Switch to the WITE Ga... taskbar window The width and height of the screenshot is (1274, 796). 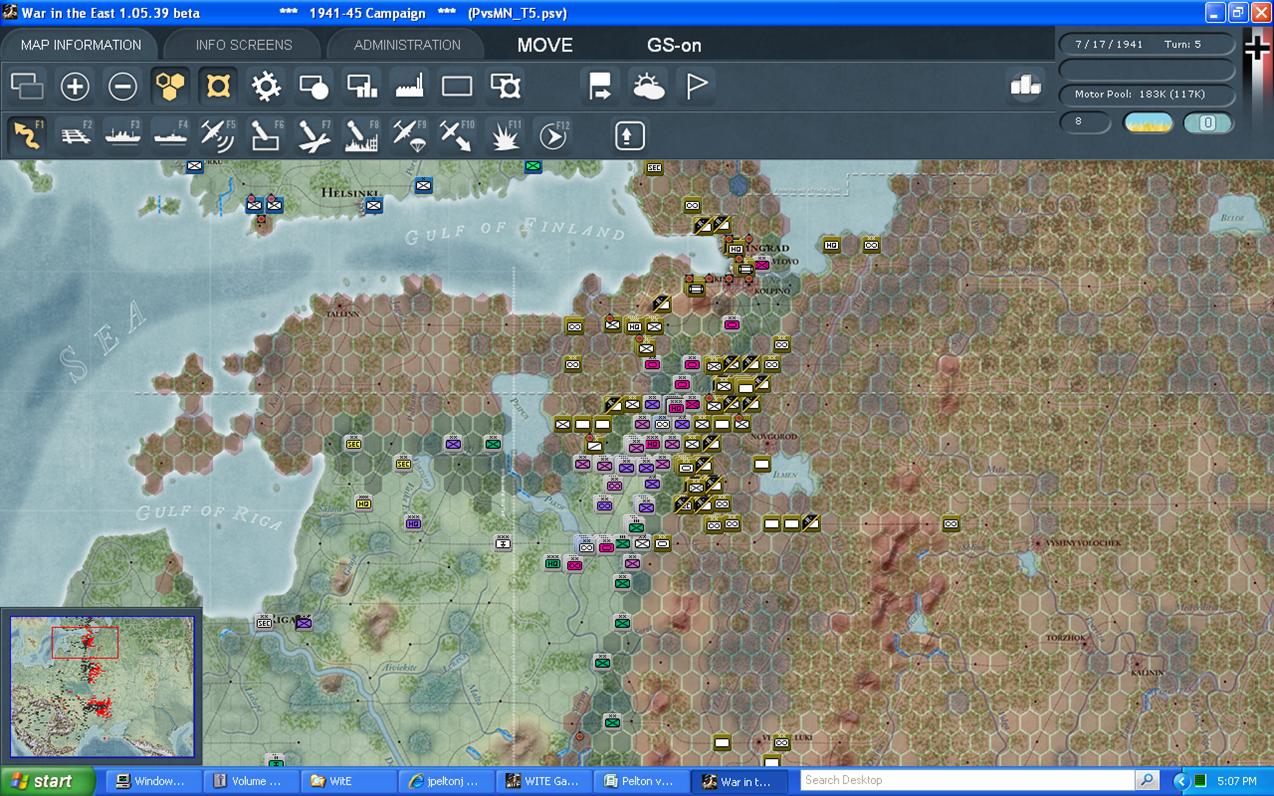(544, 781)
